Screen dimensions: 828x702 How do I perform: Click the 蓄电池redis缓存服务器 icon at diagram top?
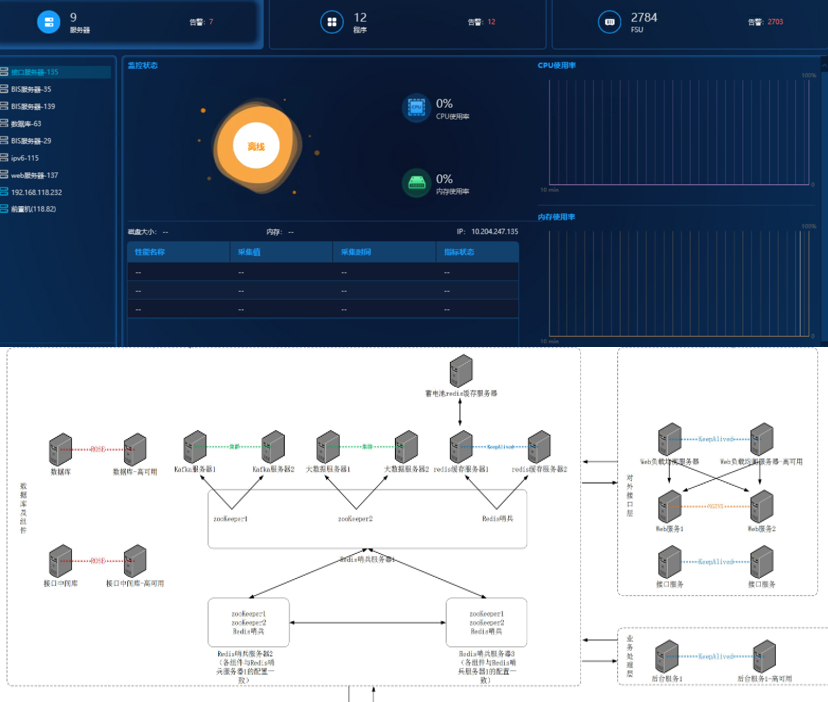coord(460,372)
